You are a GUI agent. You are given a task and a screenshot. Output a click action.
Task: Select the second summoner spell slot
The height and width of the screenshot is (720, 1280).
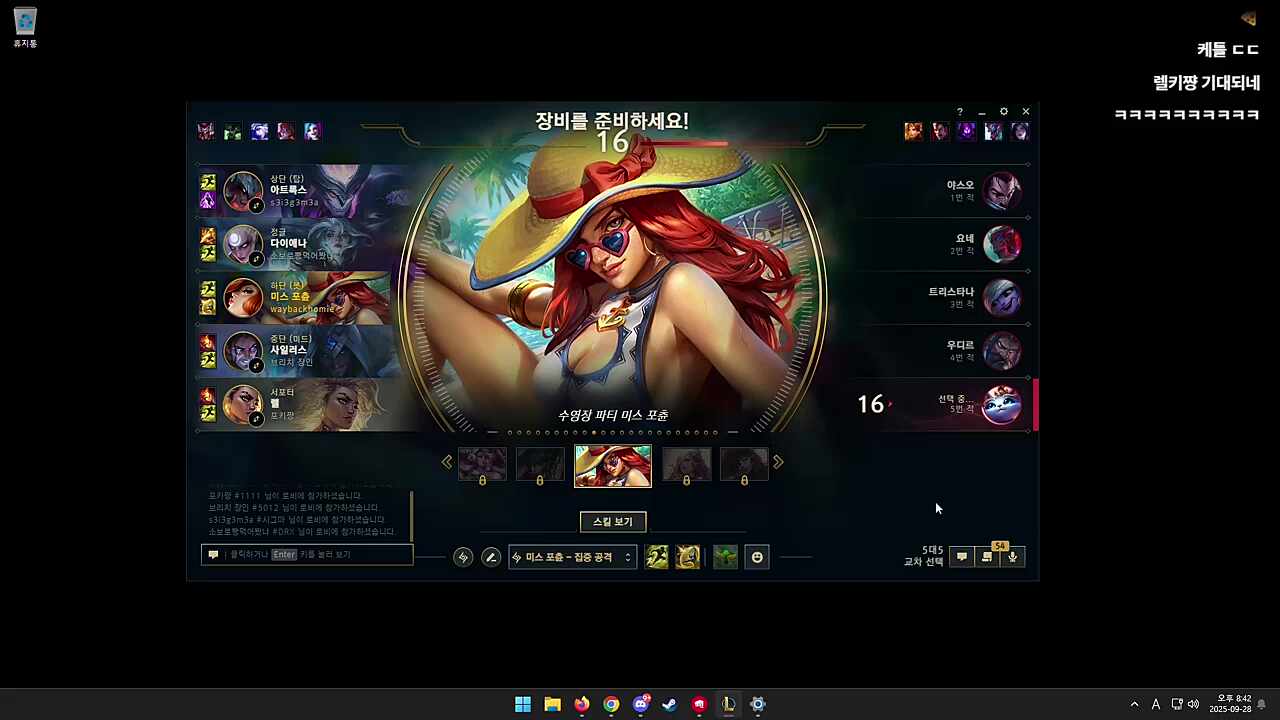688,557
